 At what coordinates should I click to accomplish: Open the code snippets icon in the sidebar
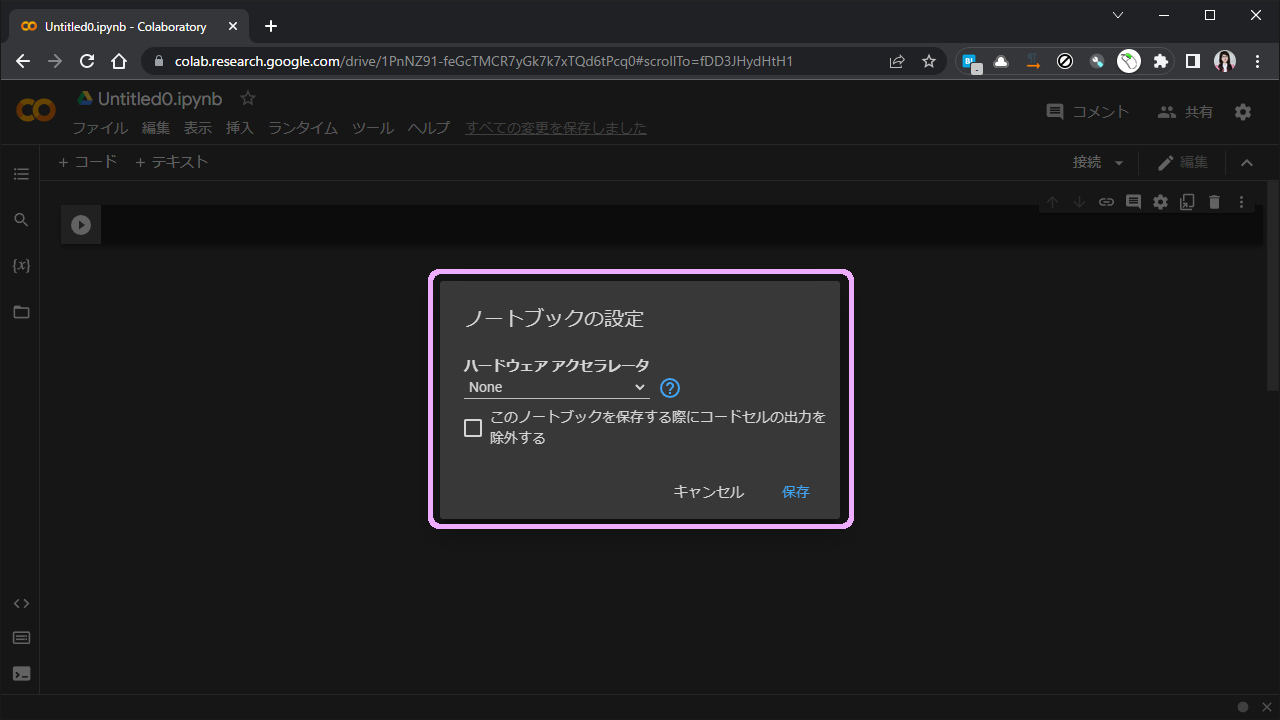(21, 604)
